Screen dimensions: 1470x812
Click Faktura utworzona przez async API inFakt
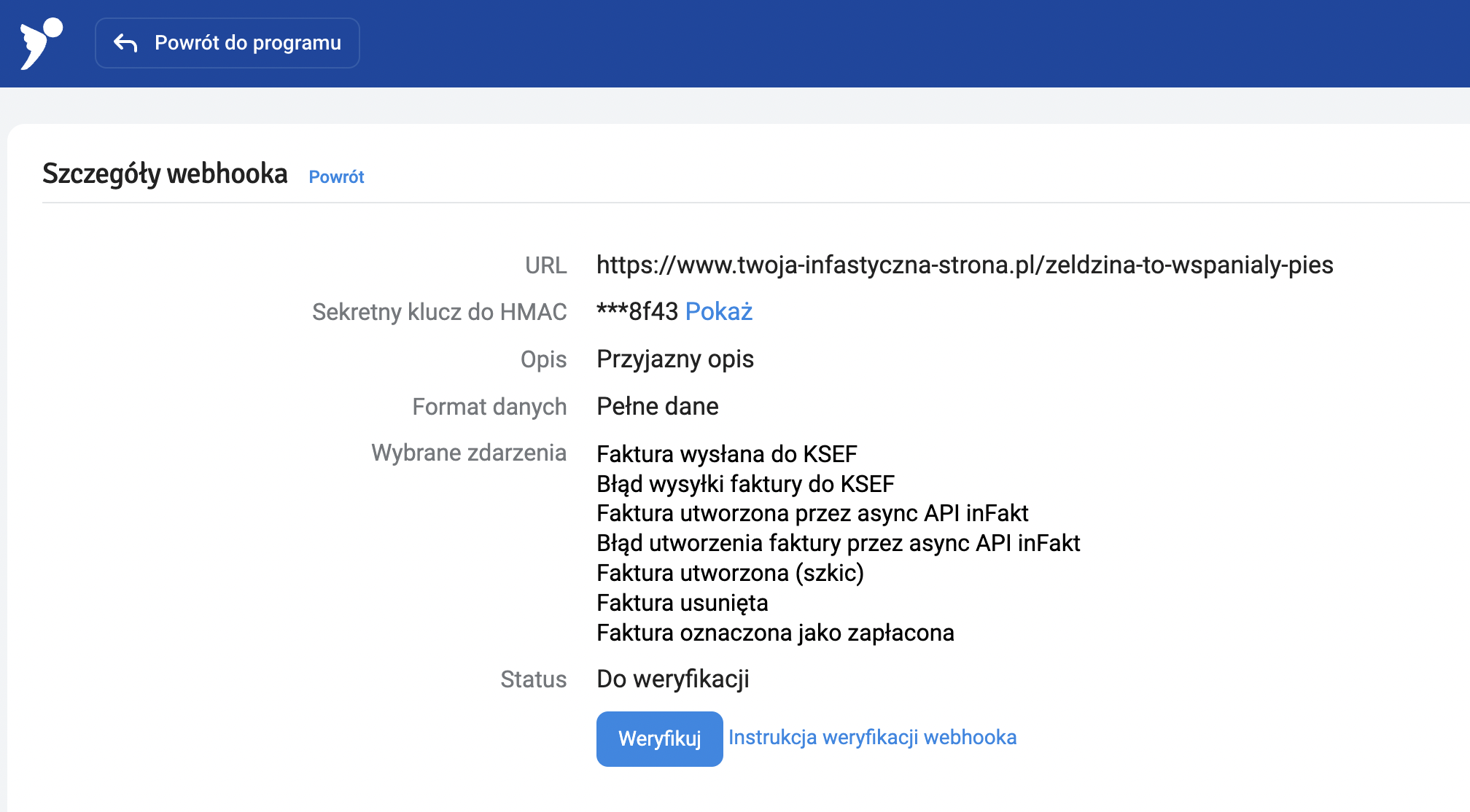812,513
